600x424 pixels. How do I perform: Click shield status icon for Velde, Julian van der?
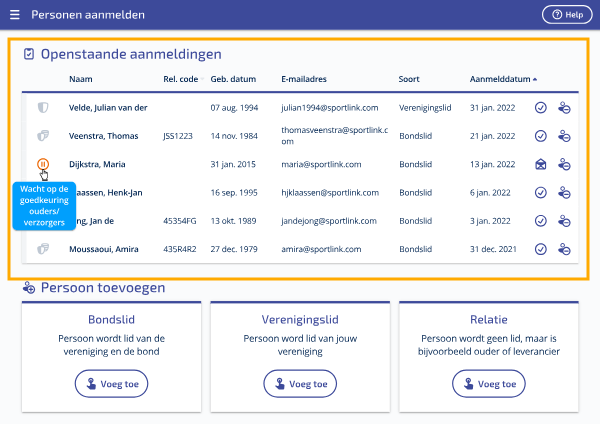pos(43,108)
